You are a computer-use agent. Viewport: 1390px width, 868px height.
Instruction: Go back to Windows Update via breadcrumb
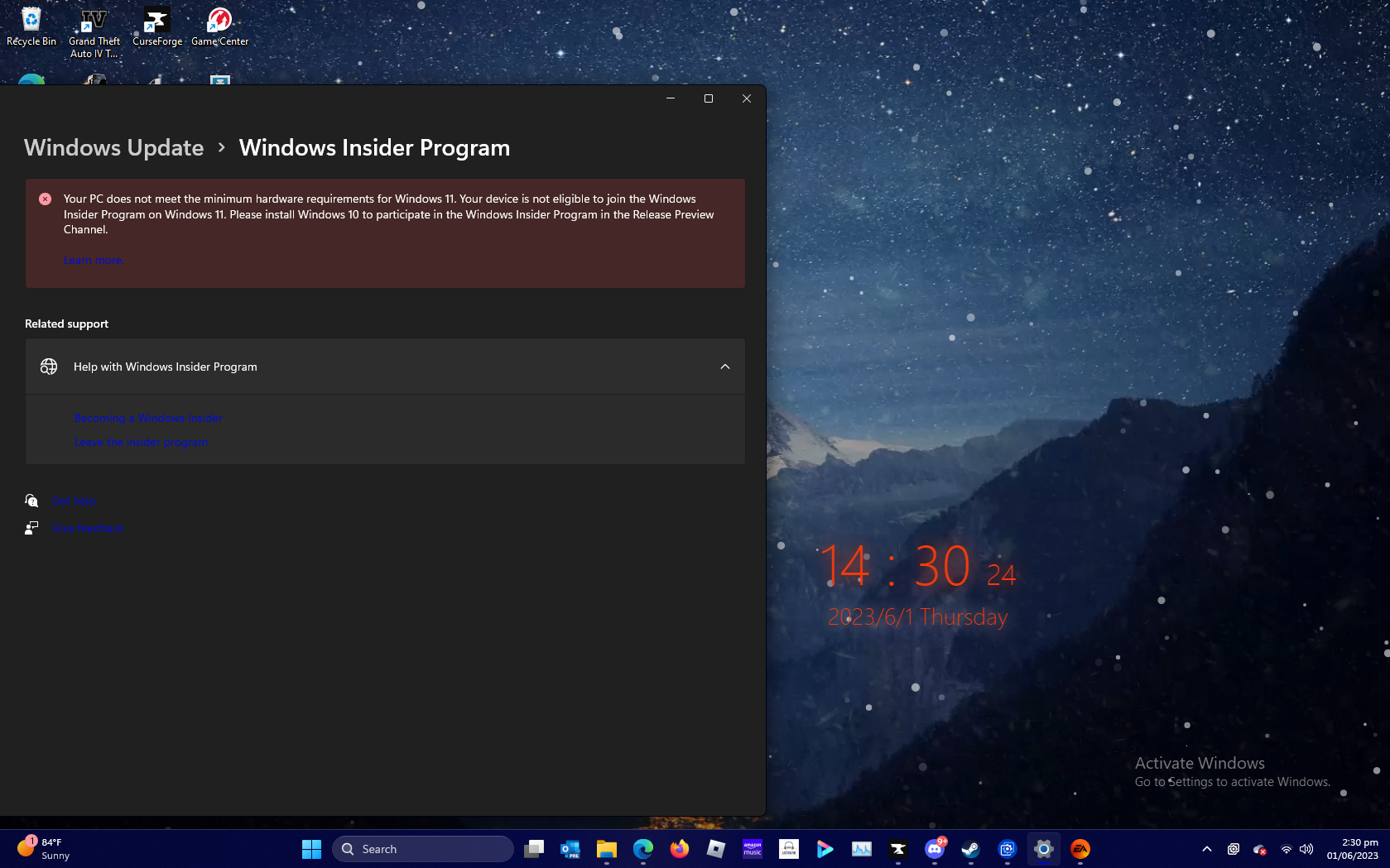(113, 147)
